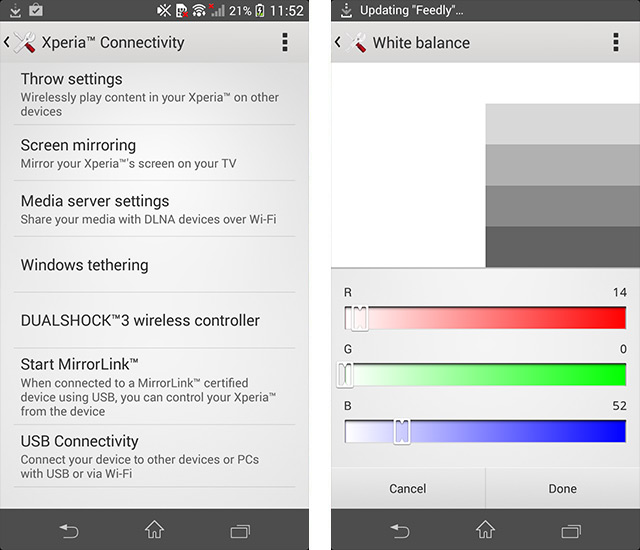This screenshot has width=640, height=550.
Task: Tap the Play Store bag notification icon
Action: [x=36, y=10]
